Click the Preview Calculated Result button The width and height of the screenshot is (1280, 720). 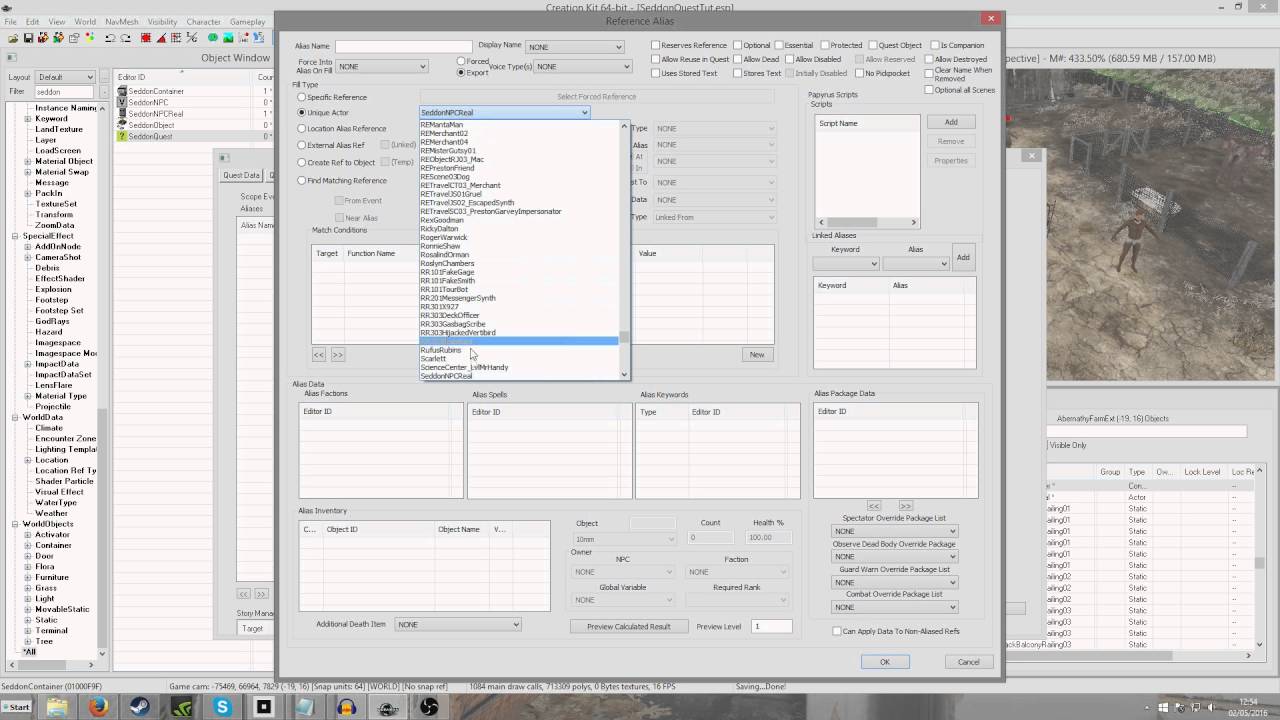pos(629,626)
